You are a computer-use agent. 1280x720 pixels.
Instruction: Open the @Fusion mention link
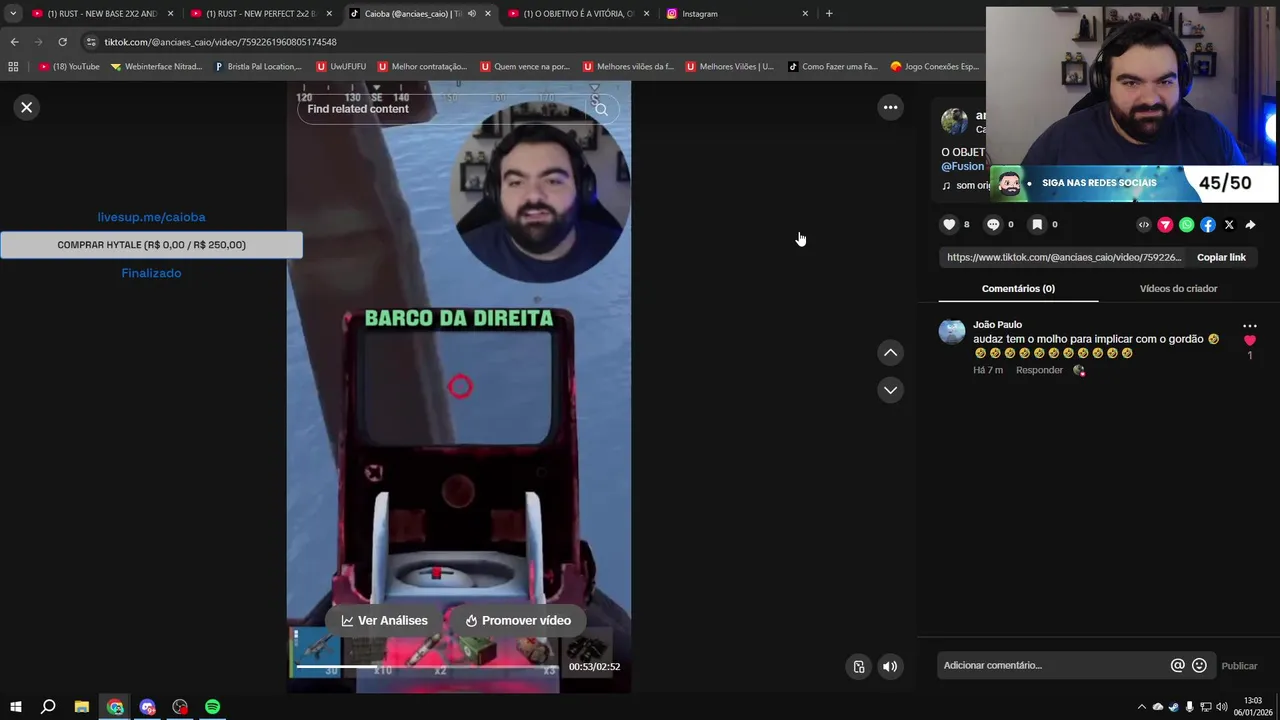[x=962, y=166]
